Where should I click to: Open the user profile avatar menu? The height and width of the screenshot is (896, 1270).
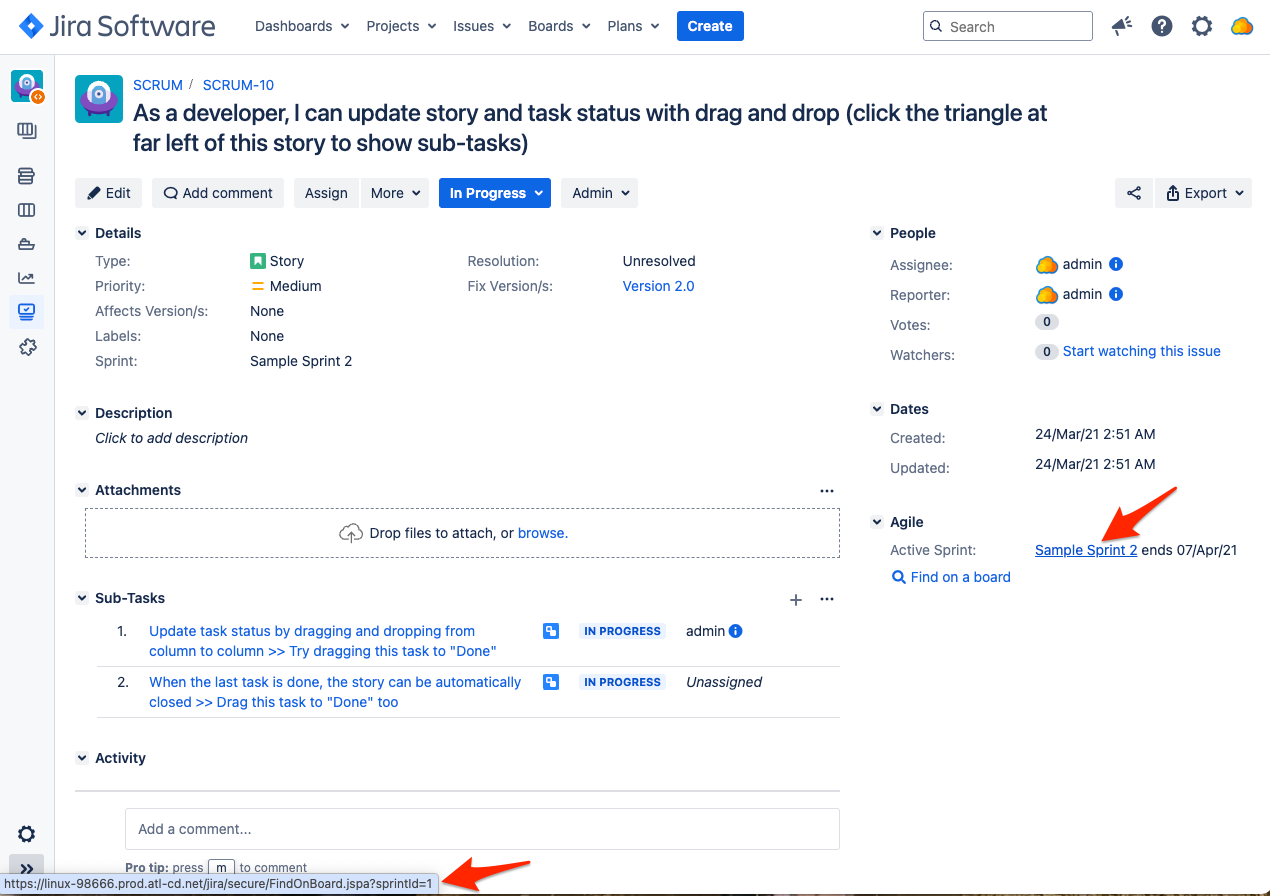point(1242,26)
